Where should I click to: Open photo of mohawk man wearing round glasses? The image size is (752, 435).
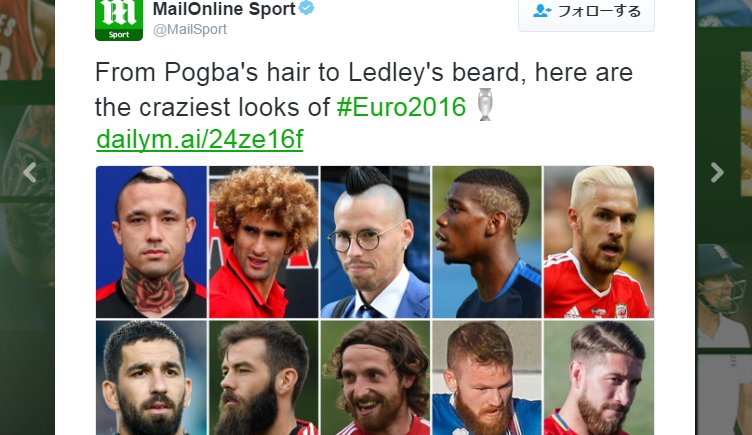[x=375, y=242]
